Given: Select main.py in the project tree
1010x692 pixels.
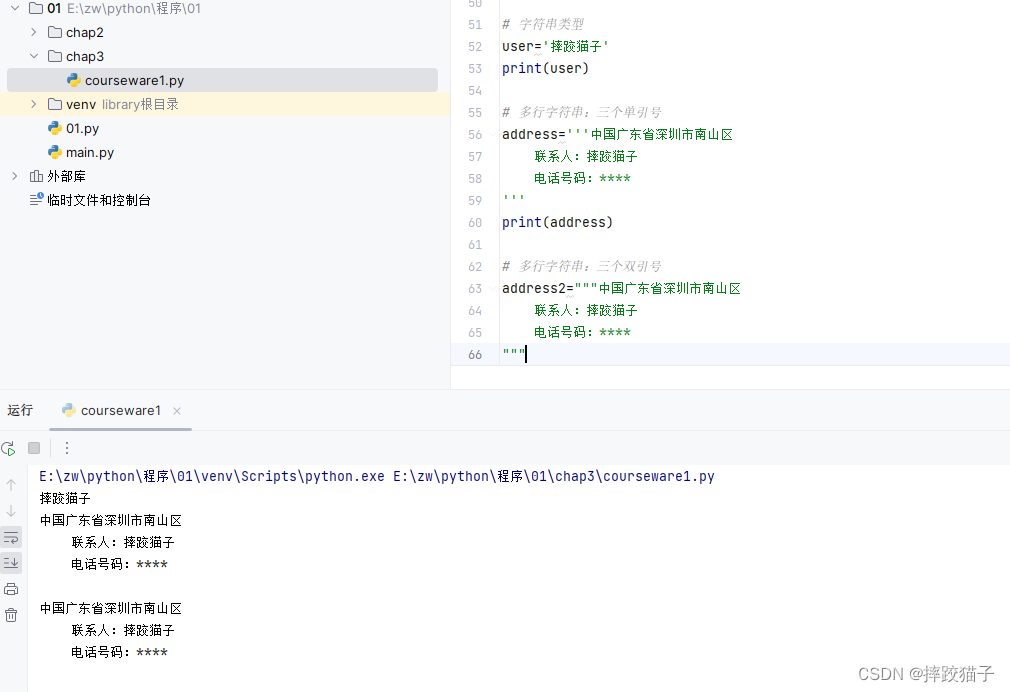Looking at the screenshot, I should point(90,152).
